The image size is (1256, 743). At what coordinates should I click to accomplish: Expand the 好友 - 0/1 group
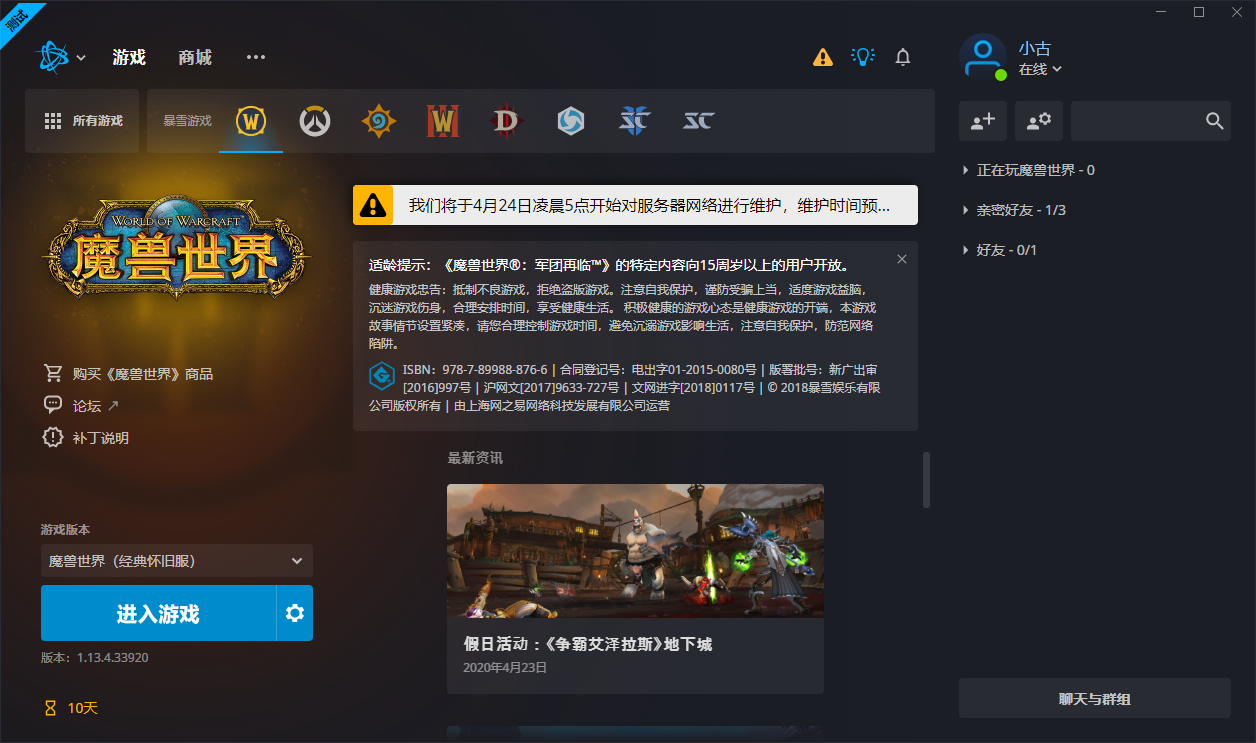coord(999,250)
